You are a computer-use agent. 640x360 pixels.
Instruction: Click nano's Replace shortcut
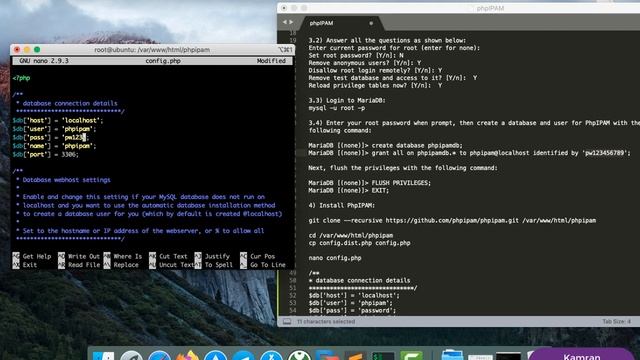click(x=121, y=265)
